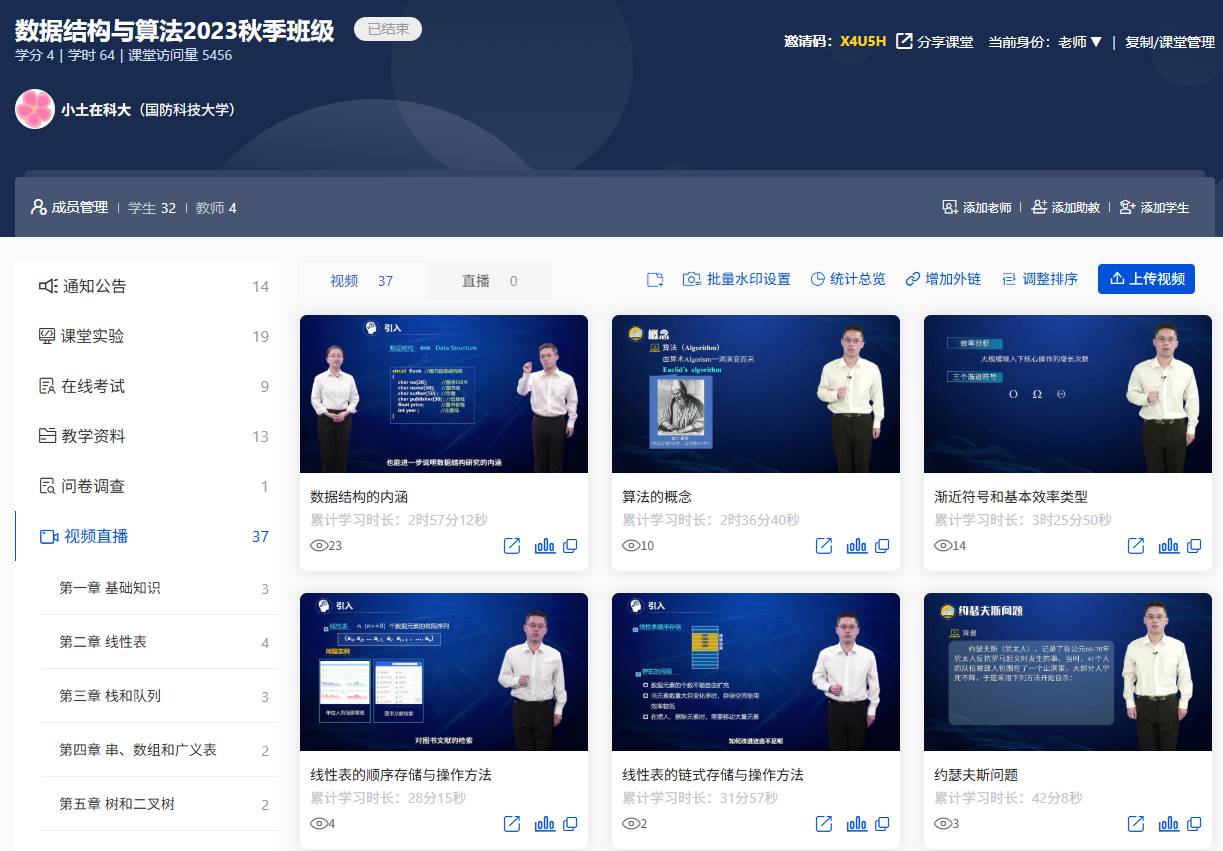
Task: Select 第五章 树和二叉树 in sidebar
Action: pyautogui.click(x=110, y=804)
